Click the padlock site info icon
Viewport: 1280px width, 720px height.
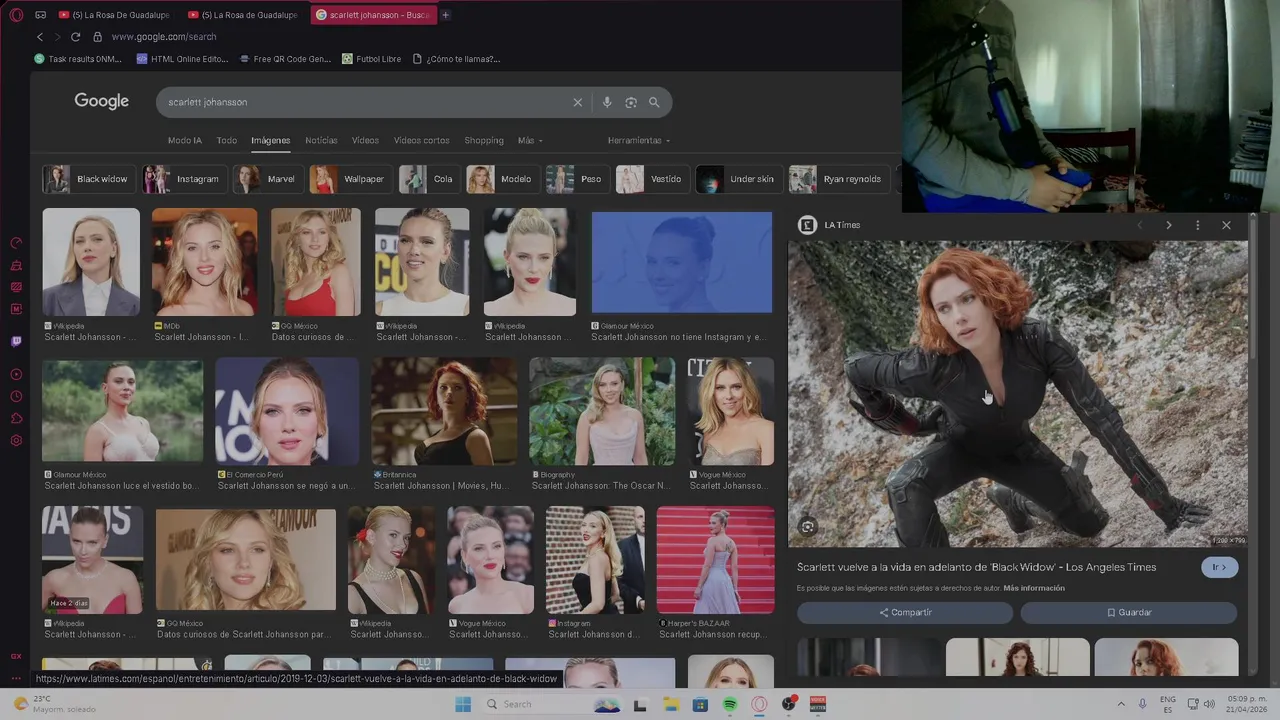(97, 37)
